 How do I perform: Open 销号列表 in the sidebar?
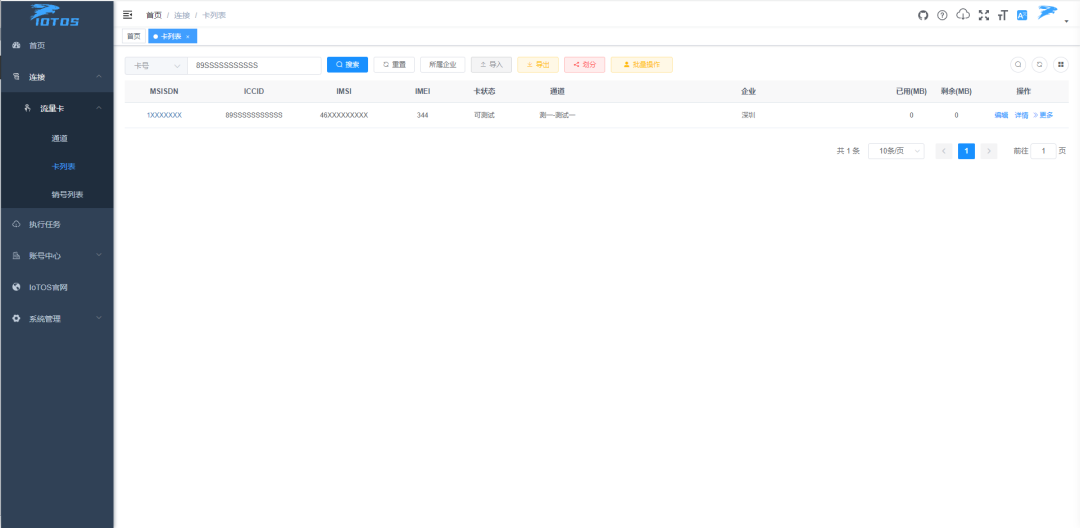point(67,194)
